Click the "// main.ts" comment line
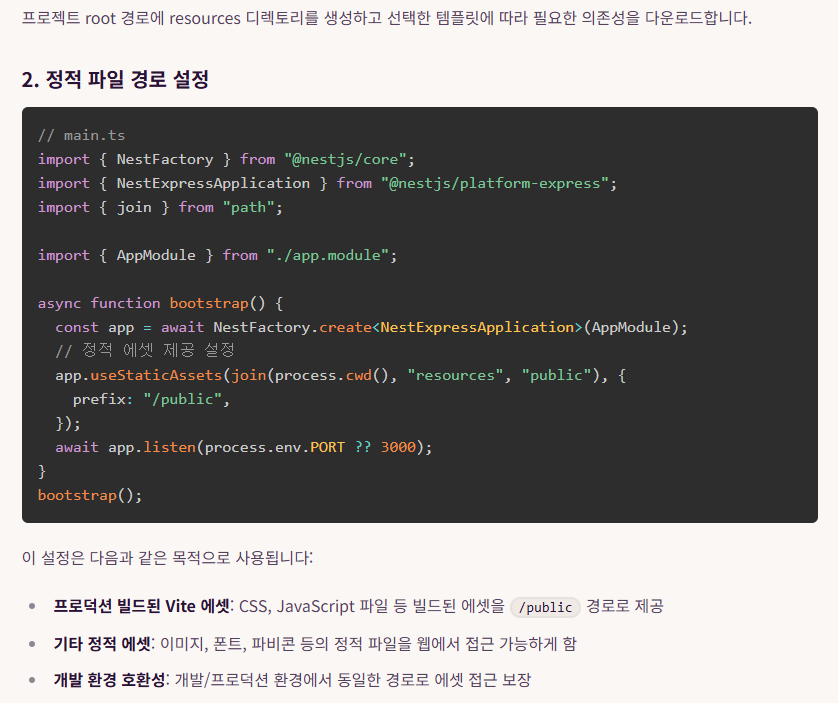This screenshot has width=838, height=703. 81,135
